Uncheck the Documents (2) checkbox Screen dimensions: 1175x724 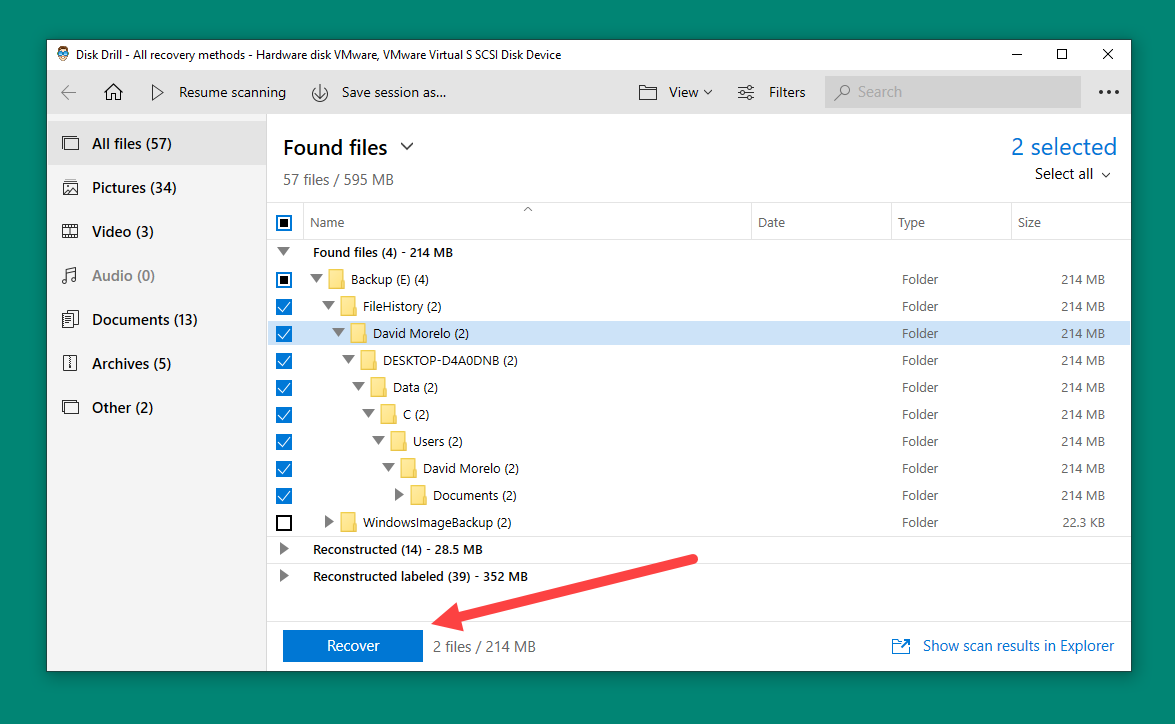point(284,495)
